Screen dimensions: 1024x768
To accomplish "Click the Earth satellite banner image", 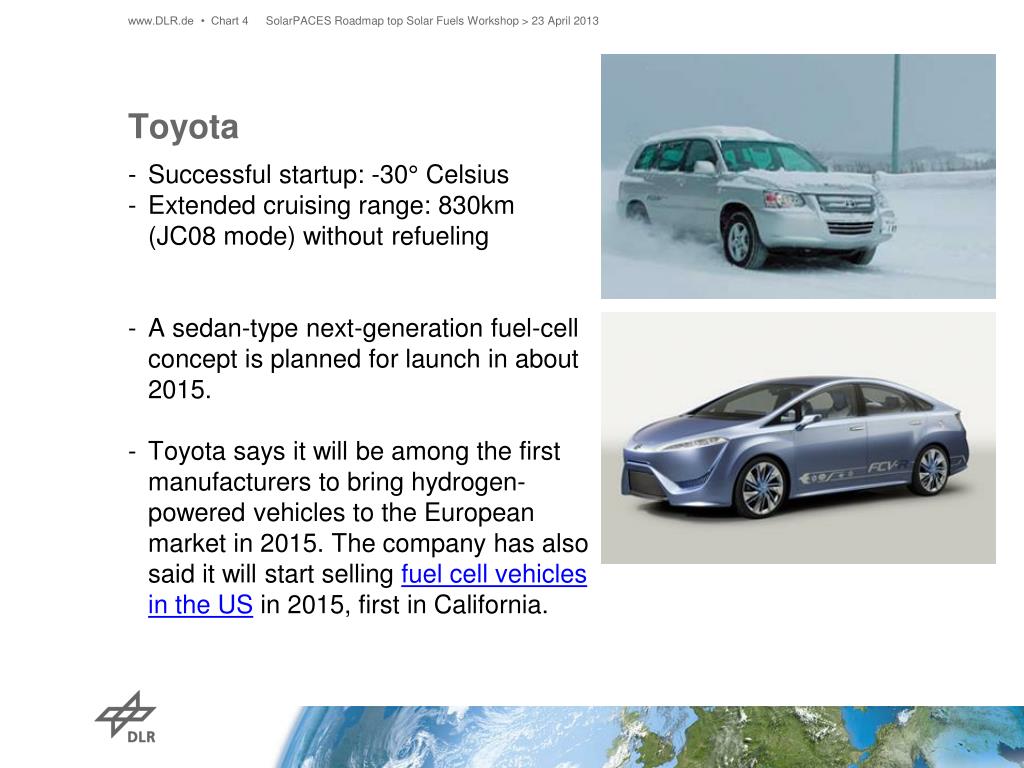I will pyautogui.click(x=650, y=737).
